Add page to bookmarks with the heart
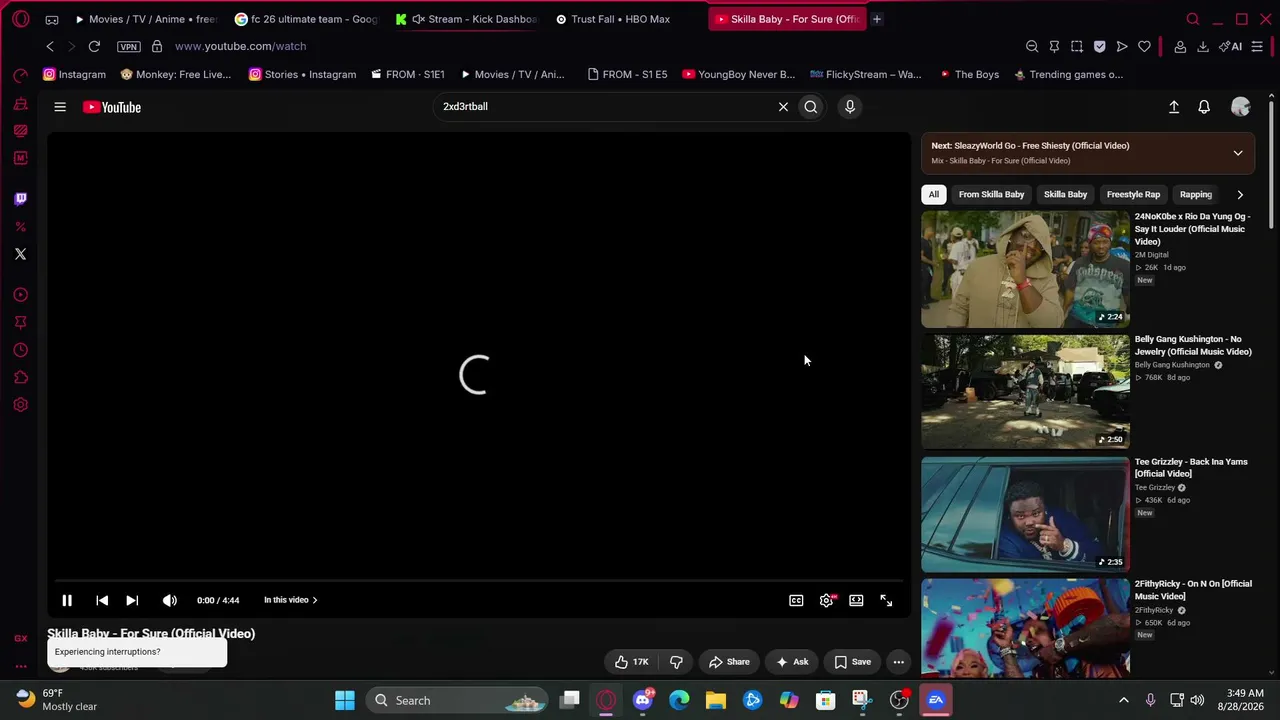 click(x=1144, y=46)
